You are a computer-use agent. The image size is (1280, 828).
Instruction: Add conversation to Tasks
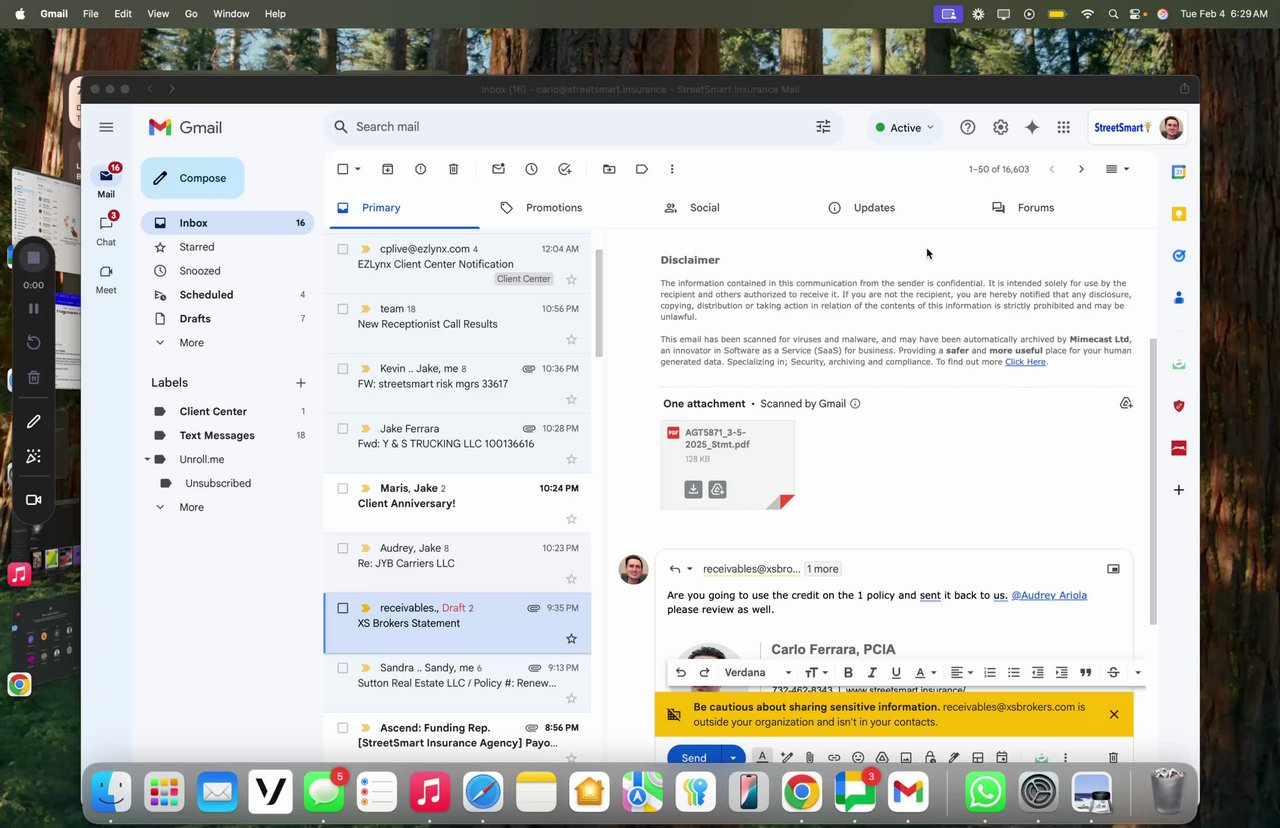click(x=564, y=169)
